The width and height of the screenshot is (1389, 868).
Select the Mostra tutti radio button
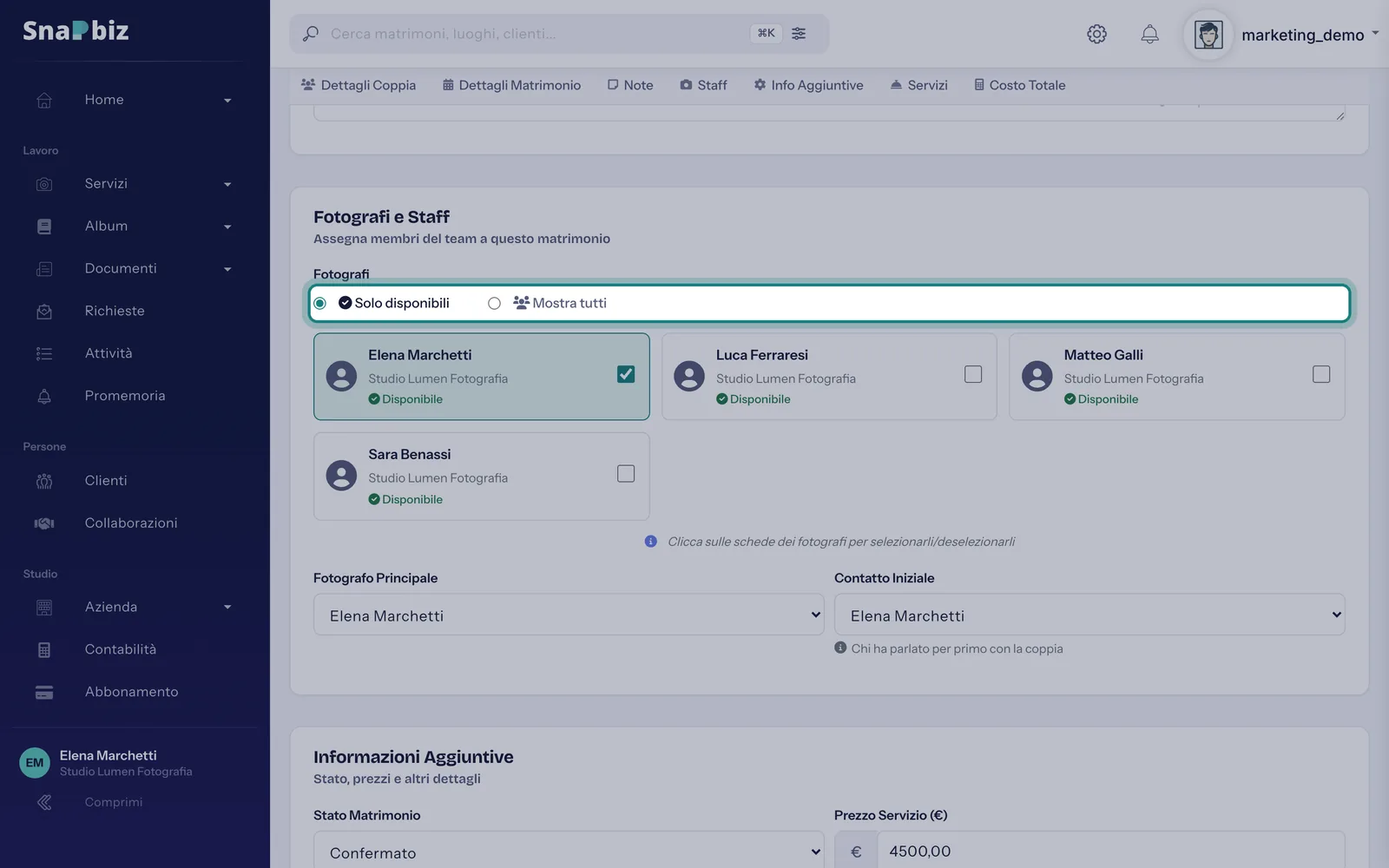point(494,303)
